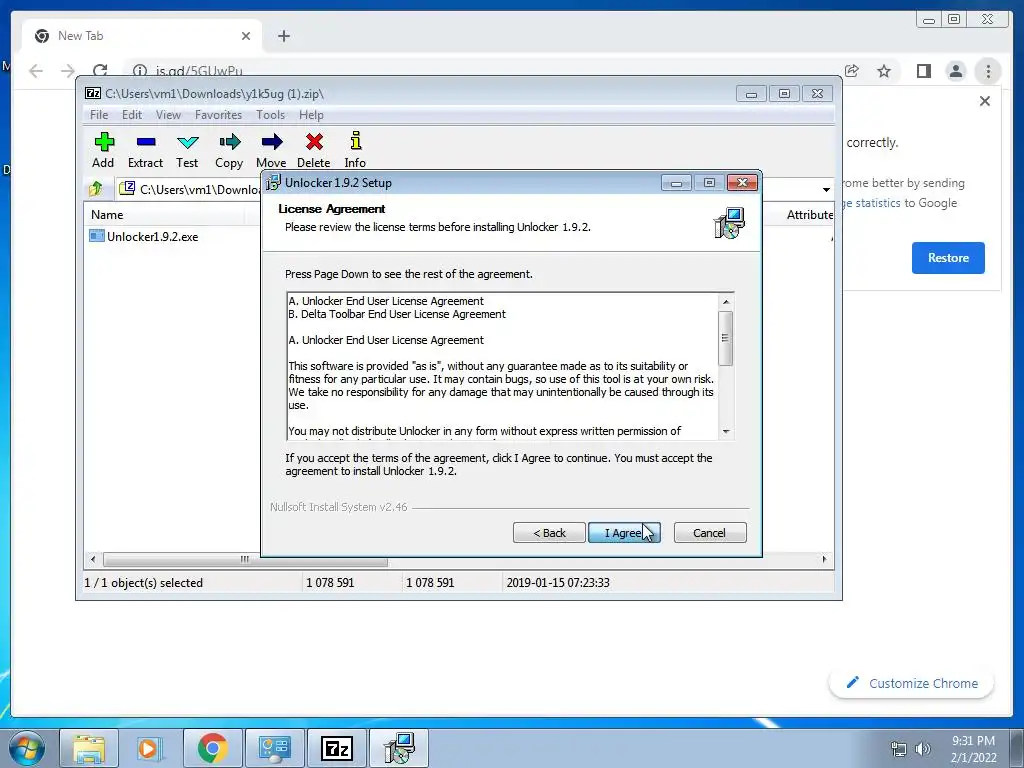Toggle Chrome side panel icon
The width and height of the screenshot is (1024, 768).
click(x=923, y=71)
